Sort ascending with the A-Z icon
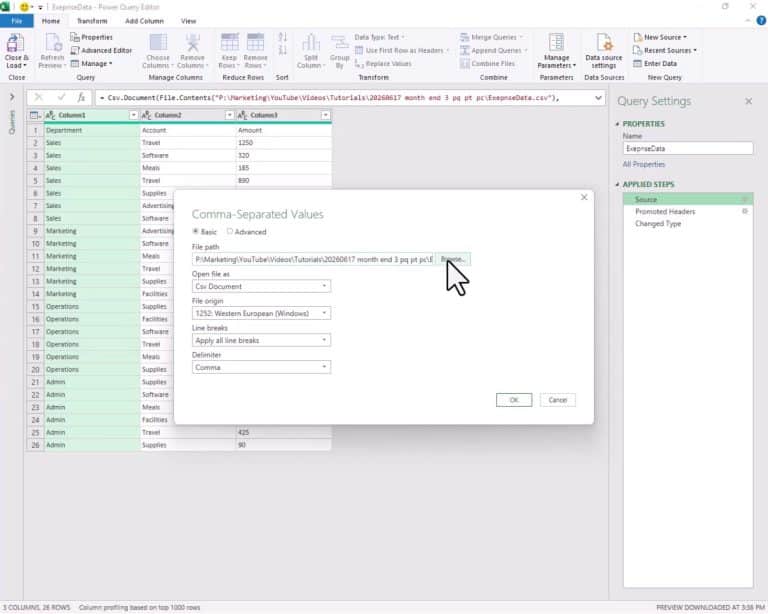 tap(283, 37)
